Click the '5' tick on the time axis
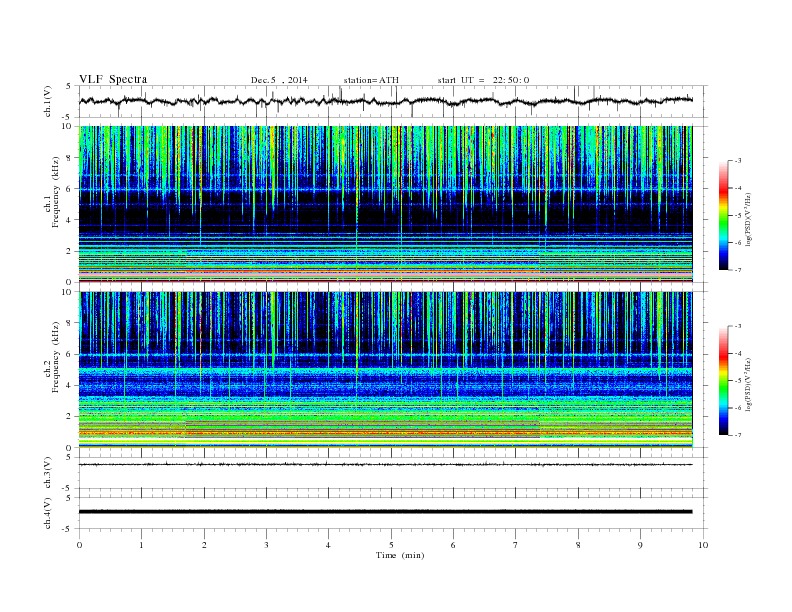The image size is (792, 612). (x=391, y=545)
